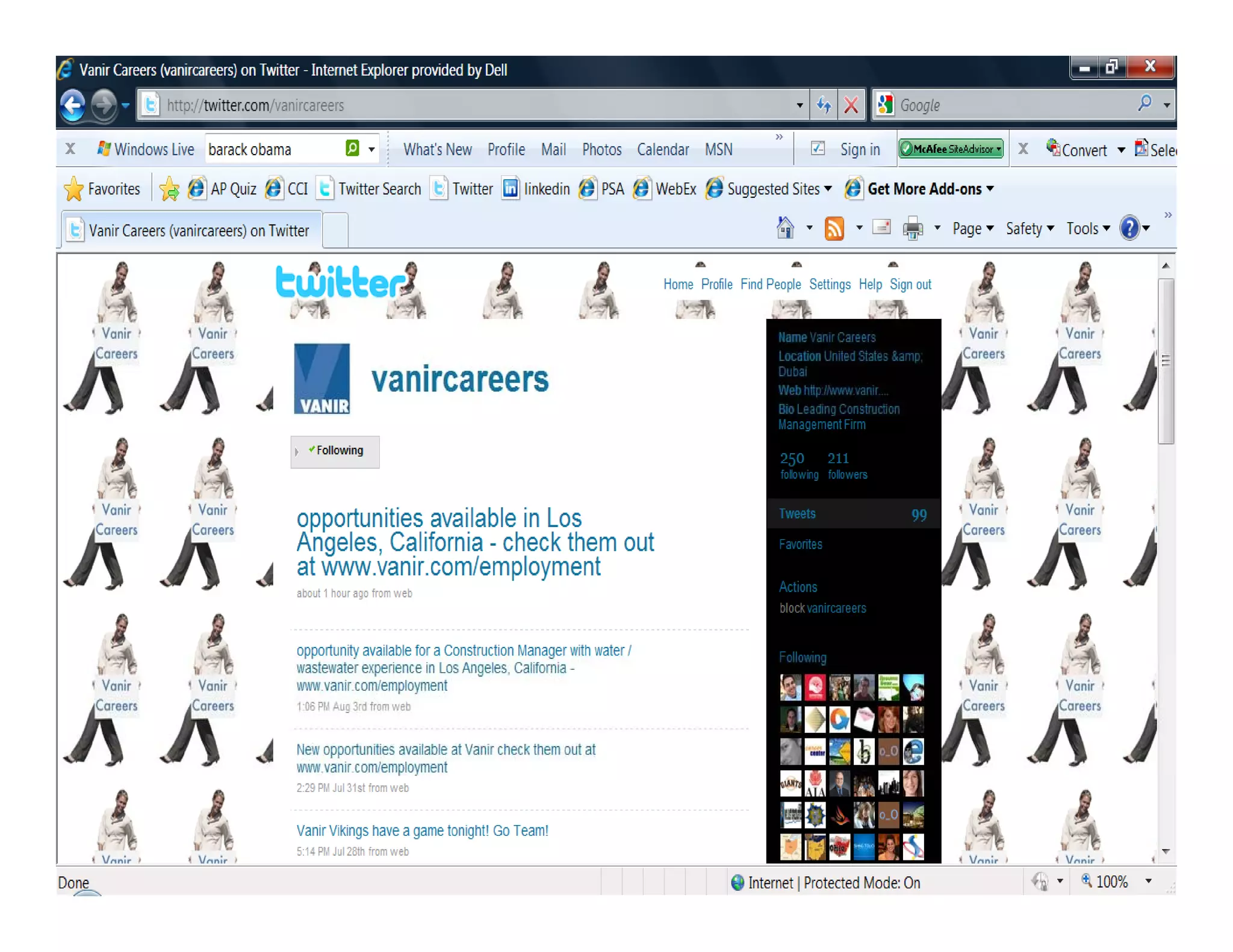Click the browser Back arrow button
The image size is (1233, 952).
[x=73, y=105]
